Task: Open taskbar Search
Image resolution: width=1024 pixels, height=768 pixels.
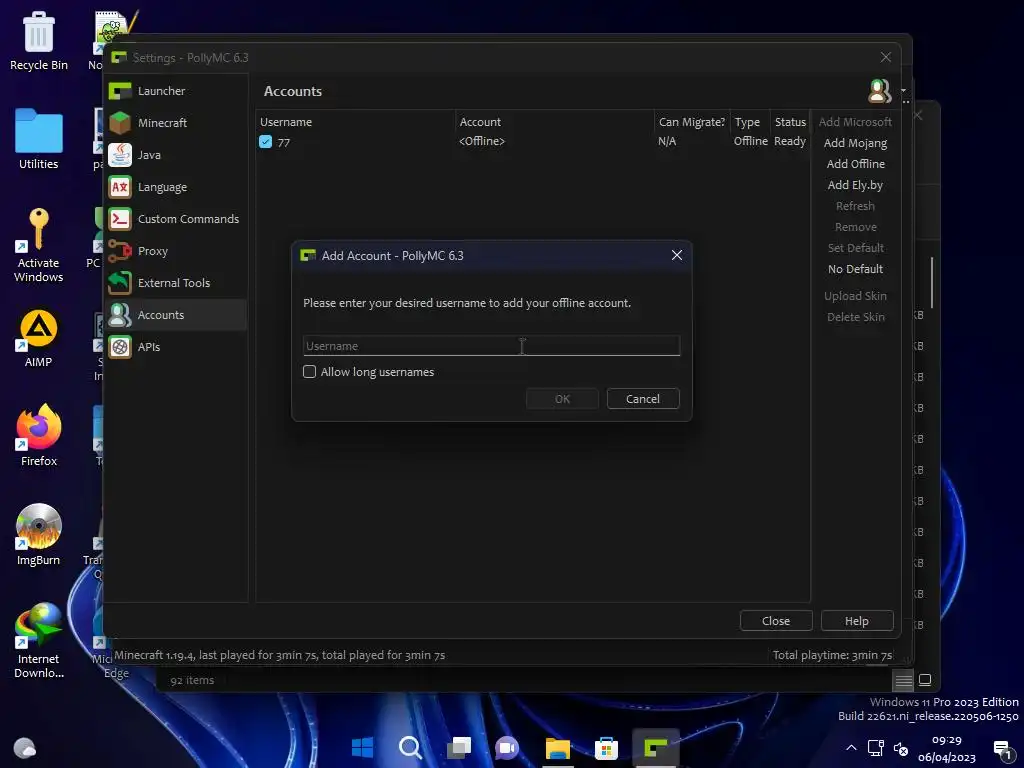Action: coord(410,747)
